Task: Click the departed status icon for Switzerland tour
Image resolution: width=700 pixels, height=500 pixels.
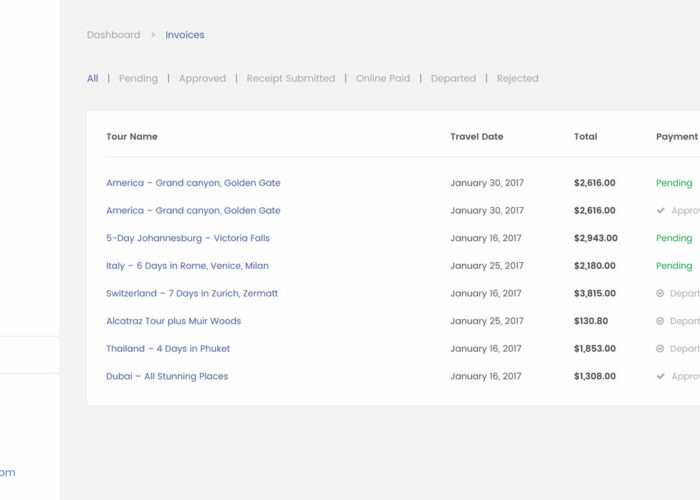Action: (660, 294)
